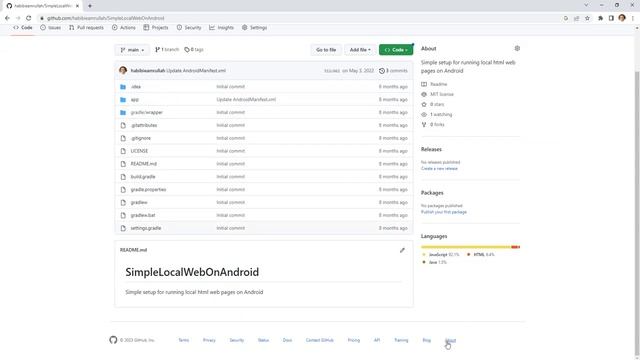Click the app folder icon
This screenshot has width=640, height=360.
click(x=123, y=100)
